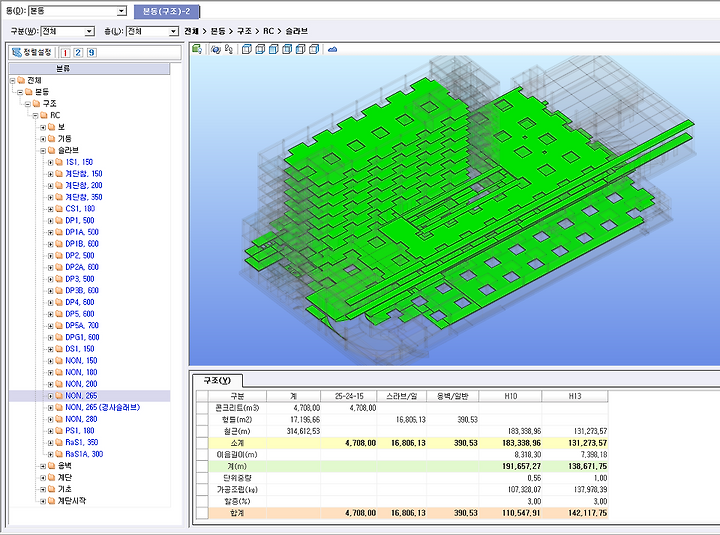Switch to right view cube icon
Screen dimensions: 720x535
pyautogui.click(x=314, y=49)
